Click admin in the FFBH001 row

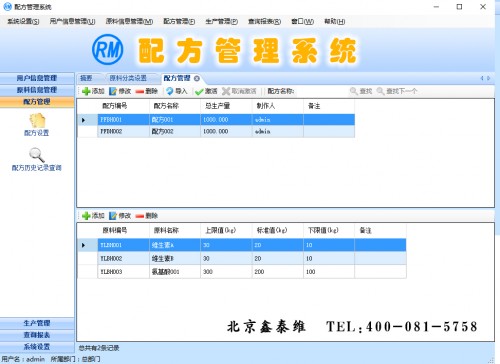(277, 120)
